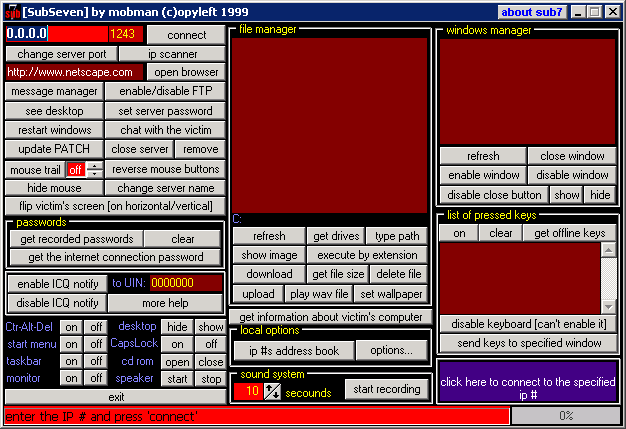Open the ip scanner
626x429 pixels.
click(172, 53)
